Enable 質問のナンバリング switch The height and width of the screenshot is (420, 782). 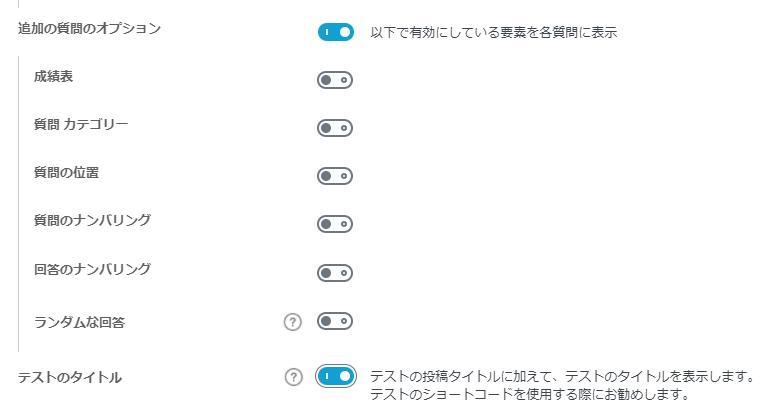335,224
